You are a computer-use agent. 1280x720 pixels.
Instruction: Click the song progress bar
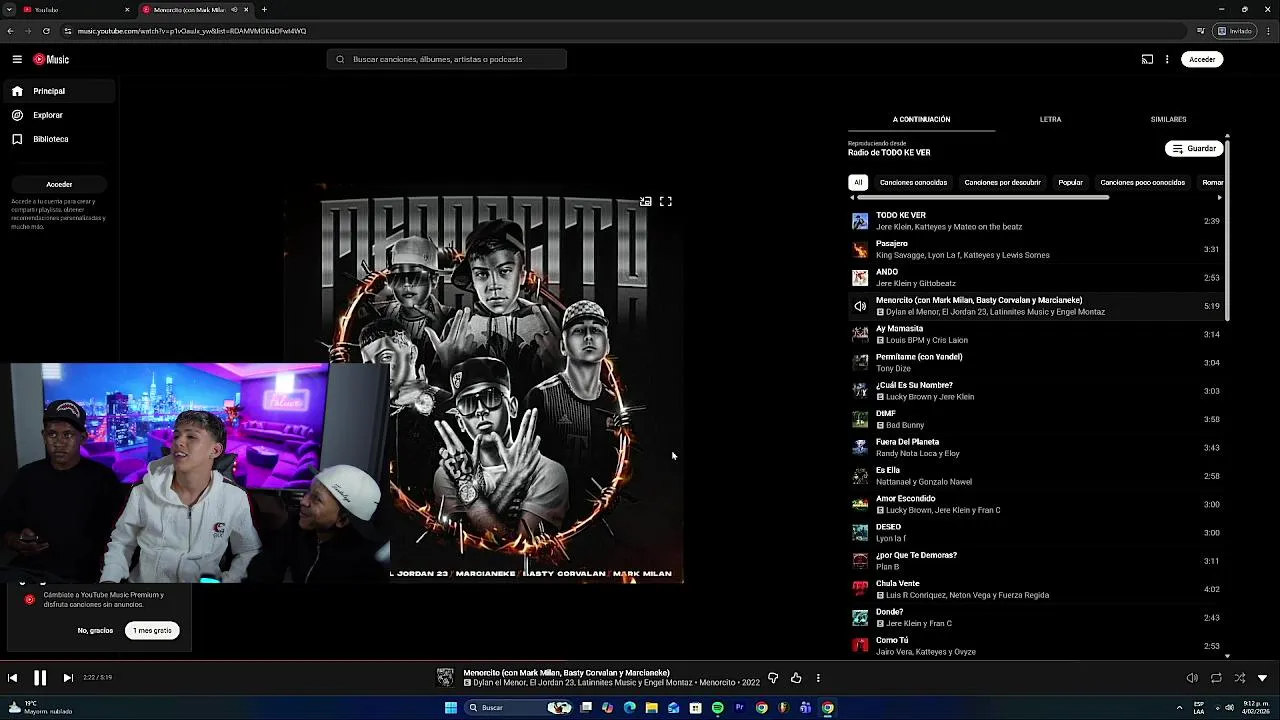click(x=640, y=660)
